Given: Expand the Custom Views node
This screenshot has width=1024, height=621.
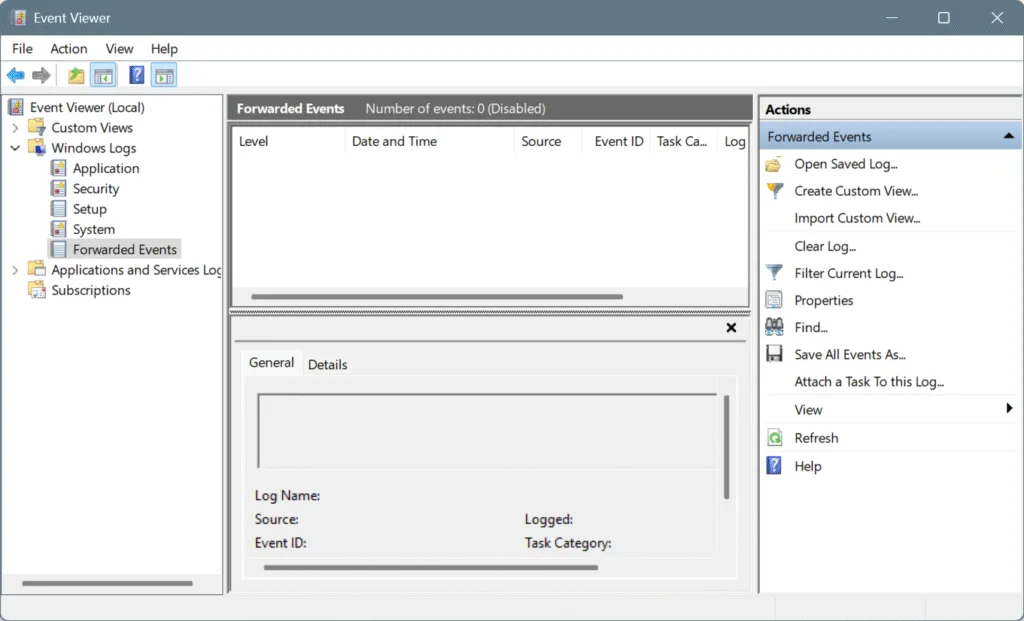Looking at the screenshot, I should click(x=14, y=127).
